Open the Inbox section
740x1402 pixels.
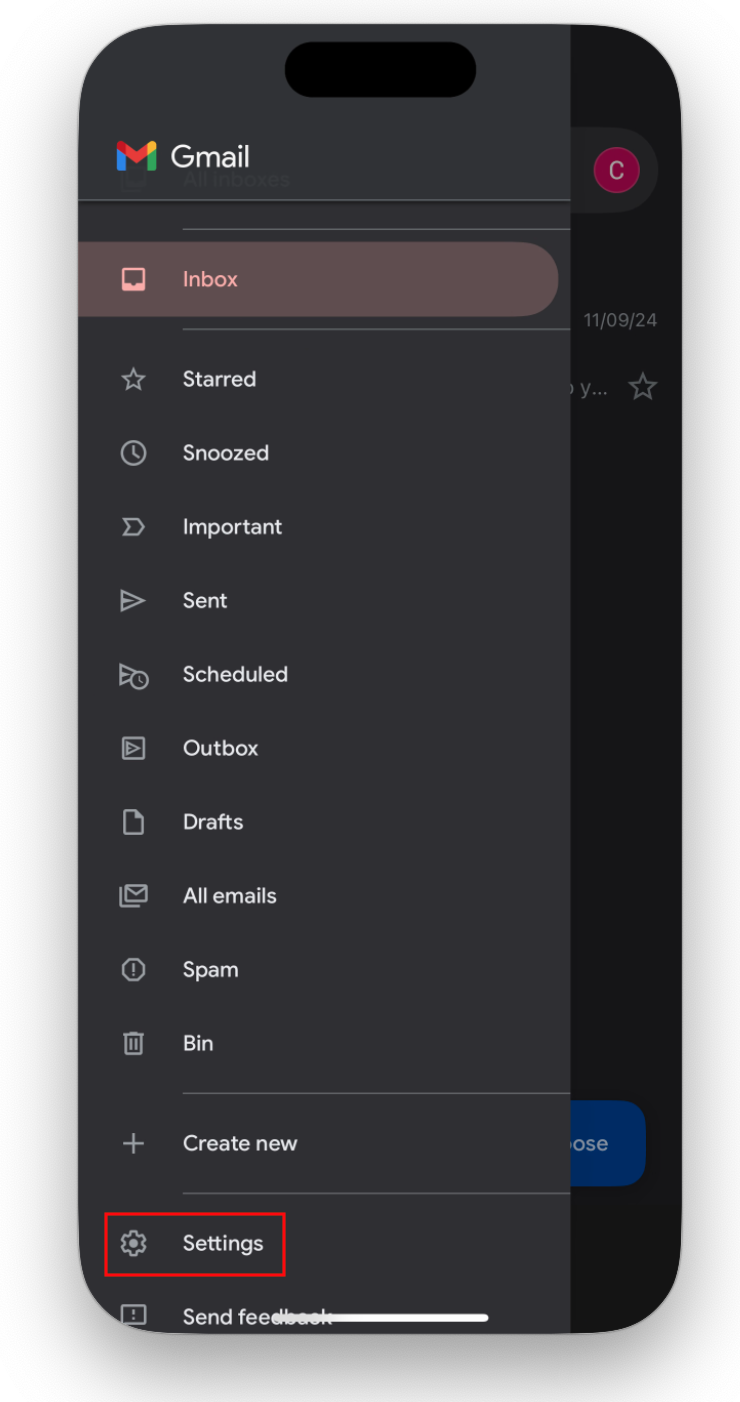point(210,279)
